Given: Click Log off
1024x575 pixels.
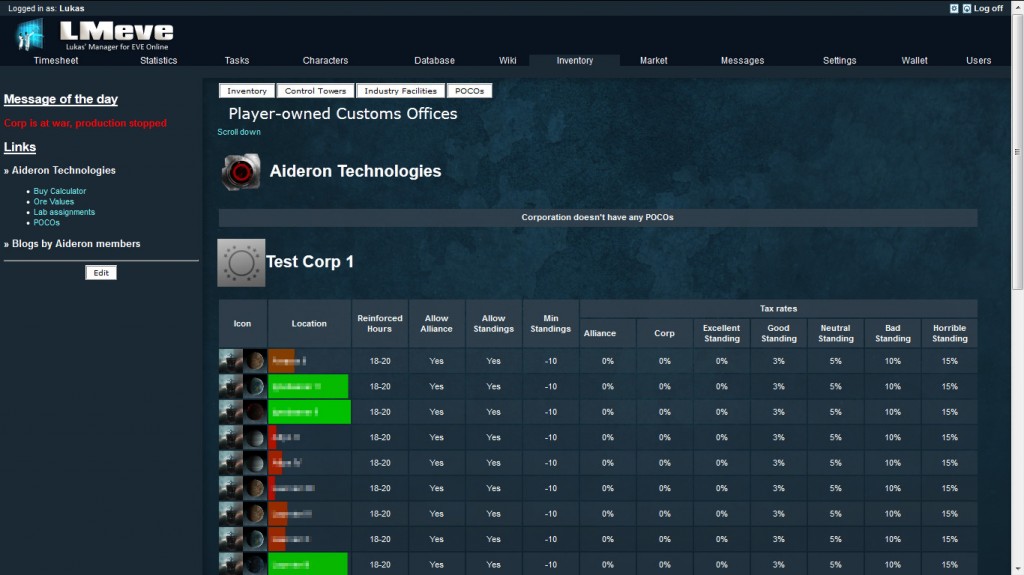Looking at the screenshot, I should (x=988, y=8).
